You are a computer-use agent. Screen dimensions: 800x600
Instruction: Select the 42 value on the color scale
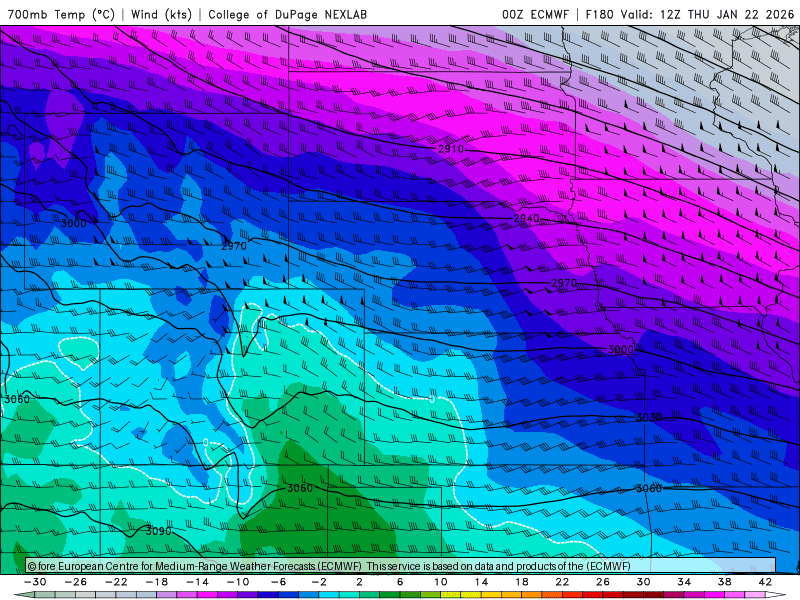point(765,582)
